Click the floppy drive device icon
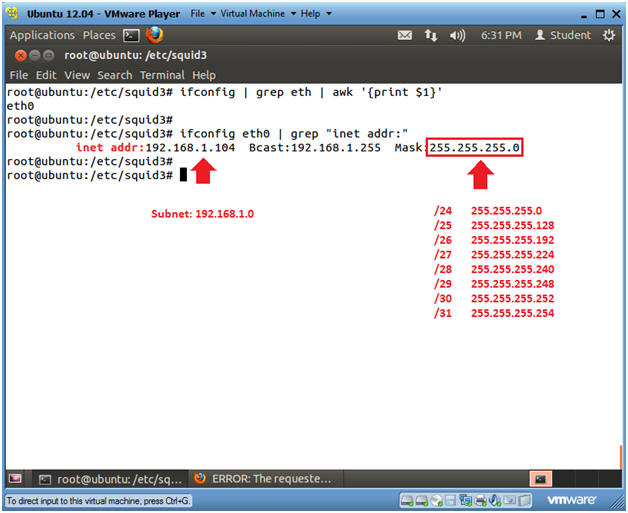 (450, 500)
